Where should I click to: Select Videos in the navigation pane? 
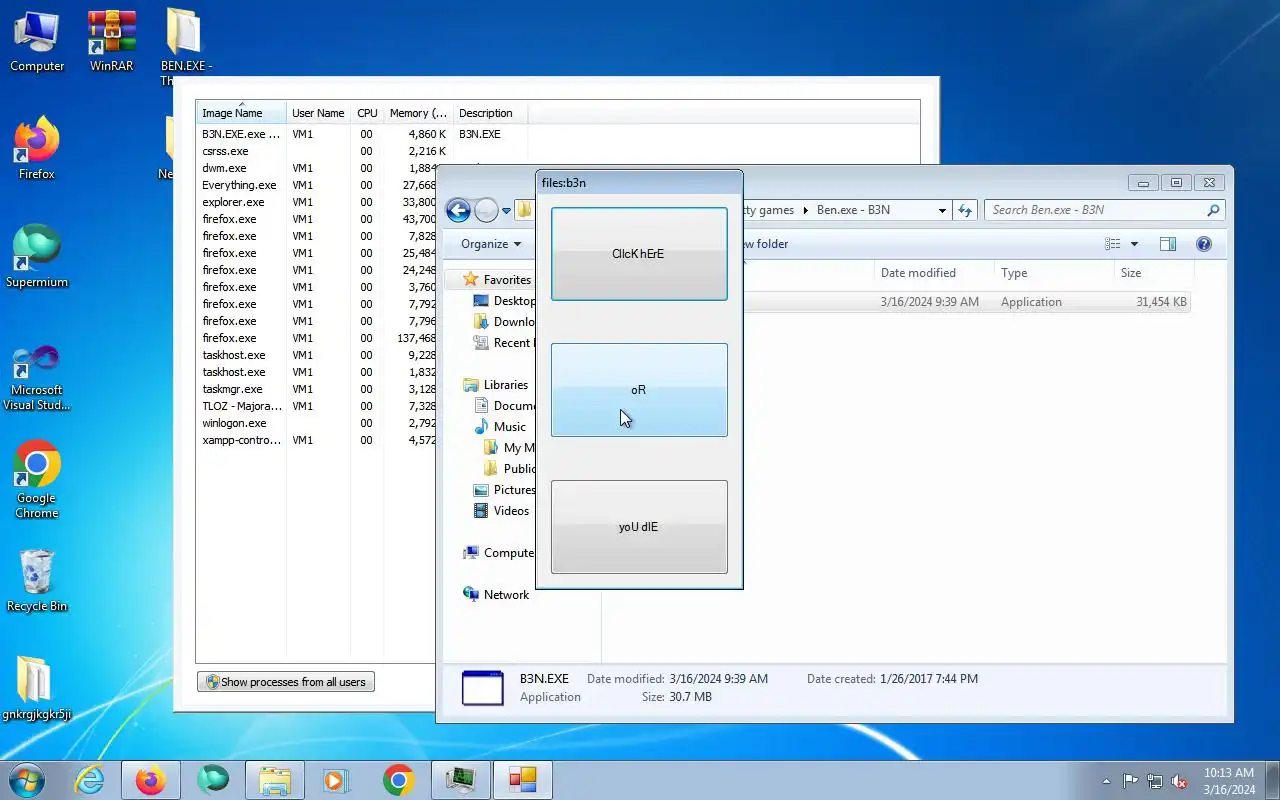[511, 511]
